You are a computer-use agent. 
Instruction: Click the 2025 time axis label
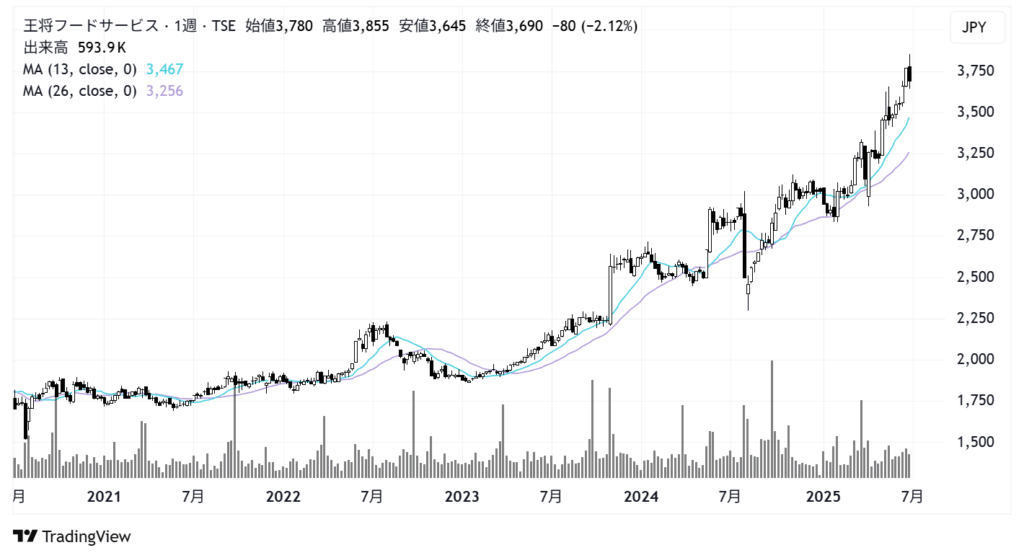823,497
